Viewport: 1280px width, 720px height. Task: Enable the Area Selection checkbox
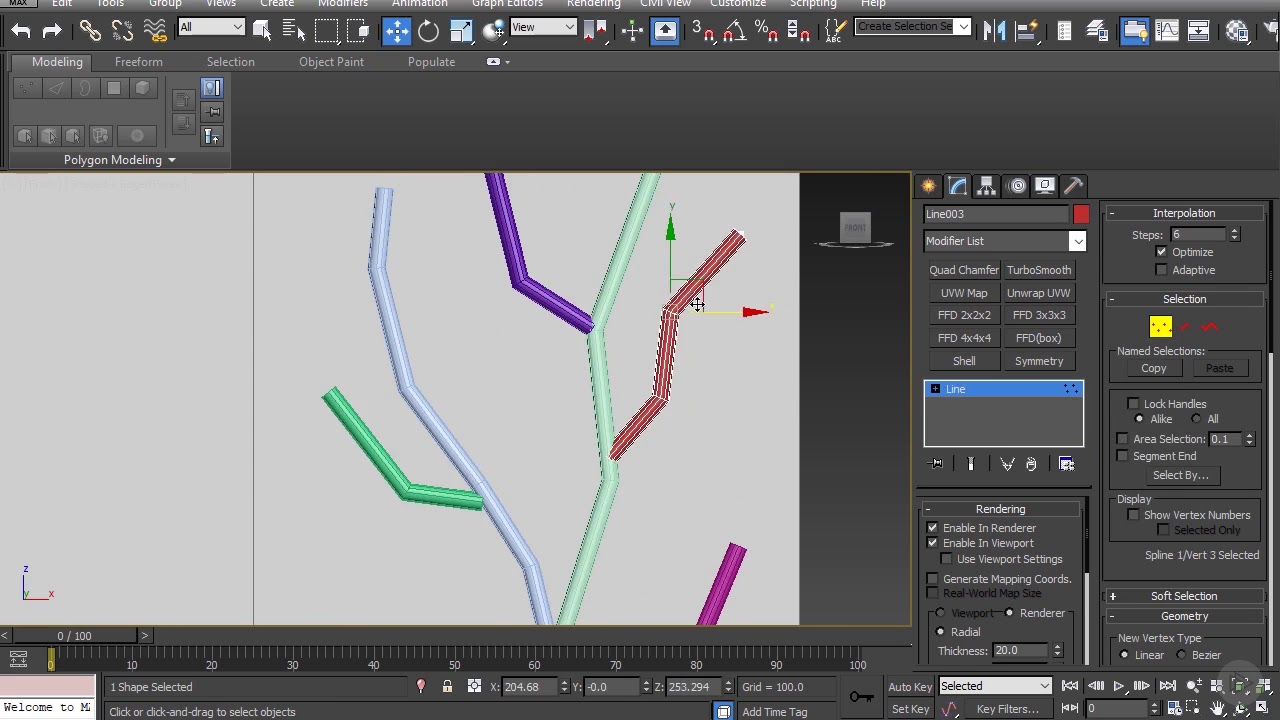[1123, 439]
